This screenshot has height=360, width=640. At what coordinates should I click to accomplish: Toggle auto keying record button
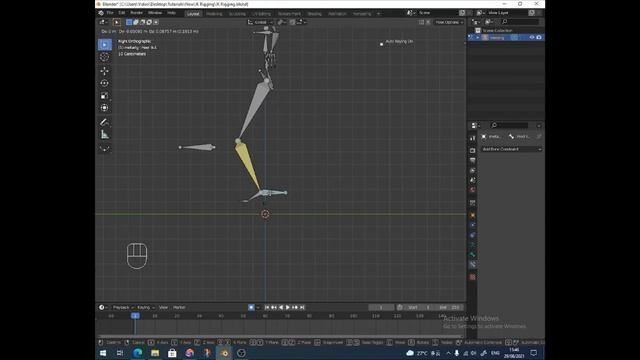pos(251,307)
